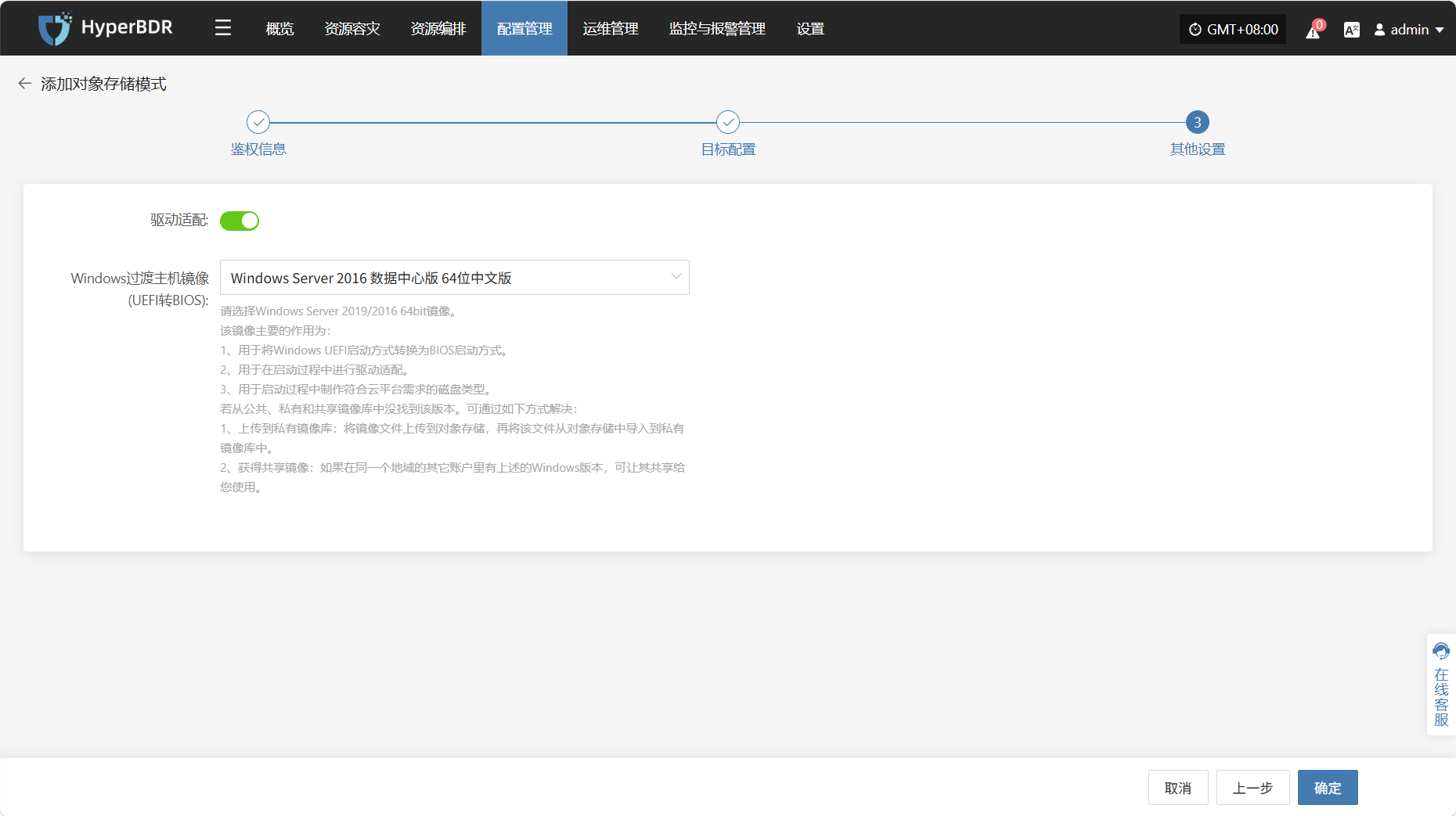
Task: Click the 目标配置 step label
Action: (x=728, y=149)
